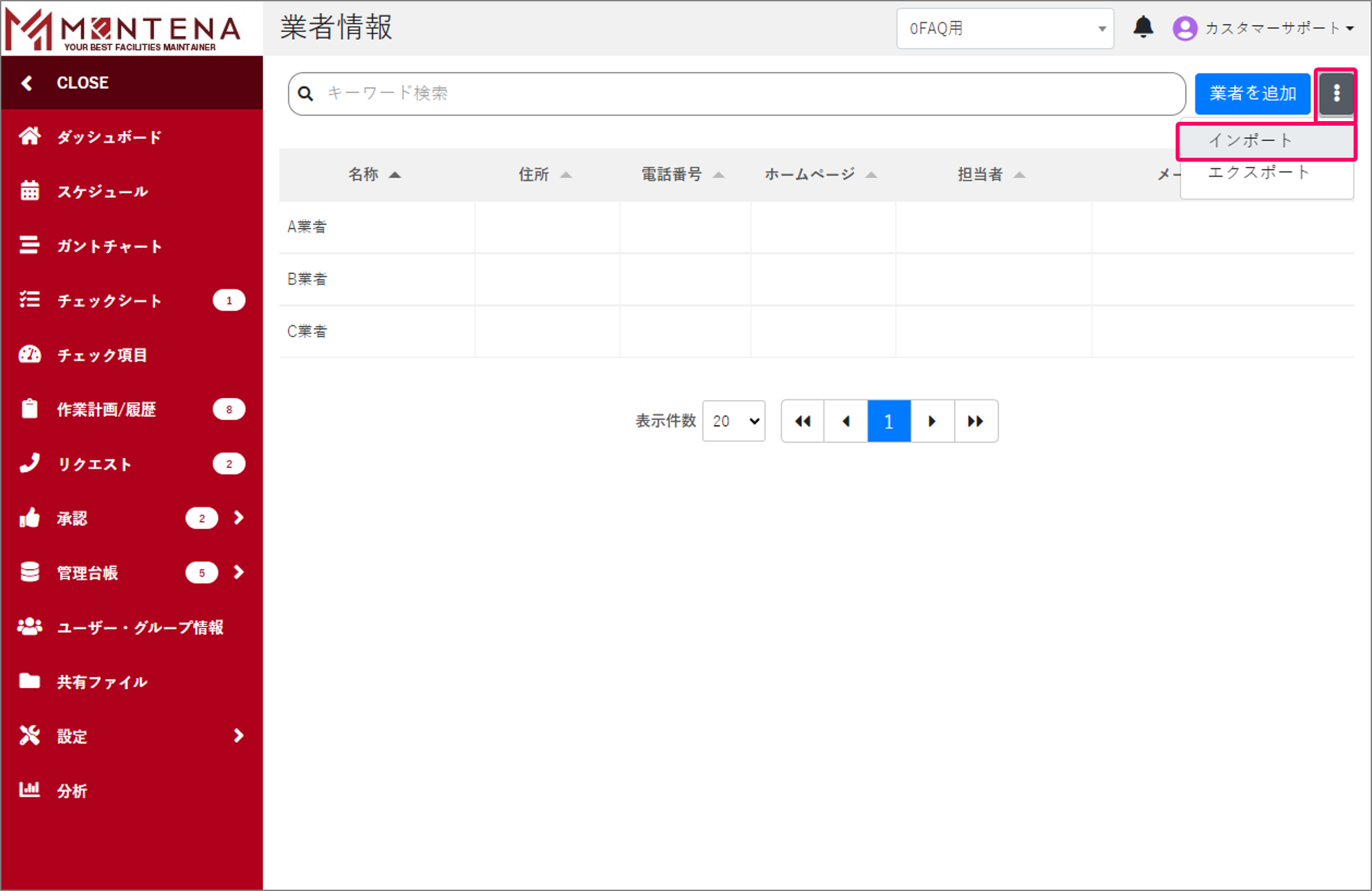Go to the last page of results

[x=975, y=421]
